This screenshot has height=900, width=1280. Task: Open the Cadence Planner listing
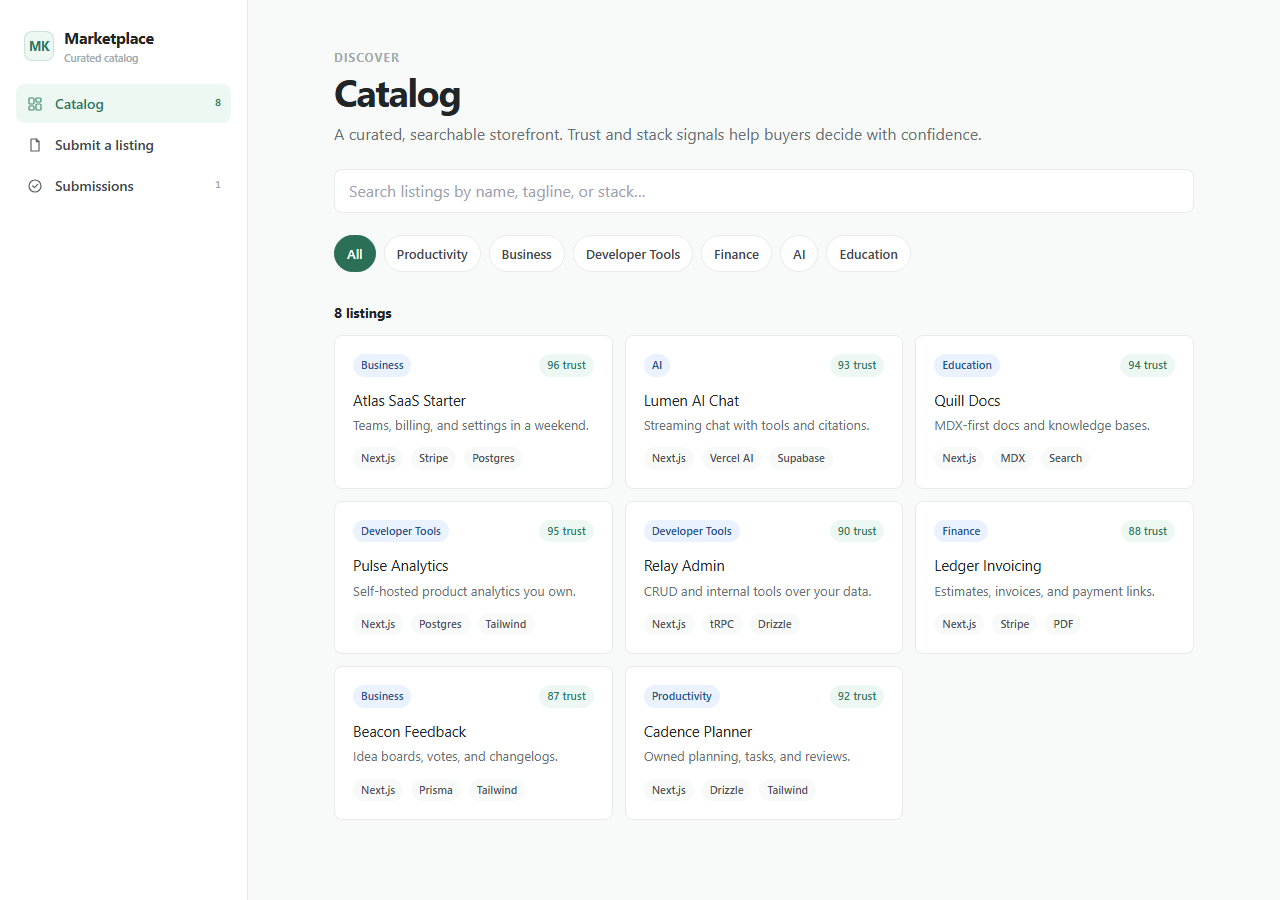(763, 743)
